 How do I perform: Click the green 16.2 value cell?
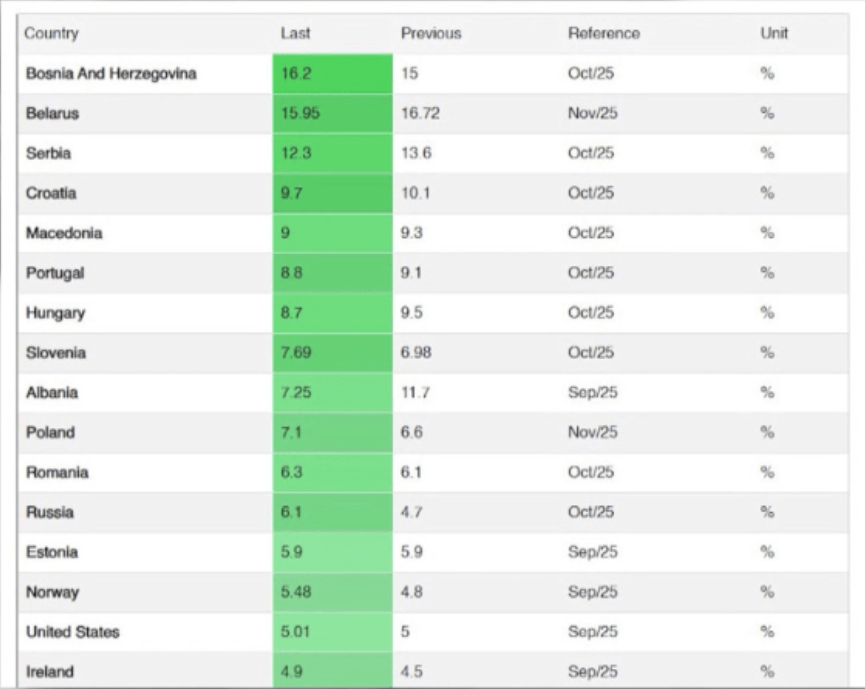point(332,74)
